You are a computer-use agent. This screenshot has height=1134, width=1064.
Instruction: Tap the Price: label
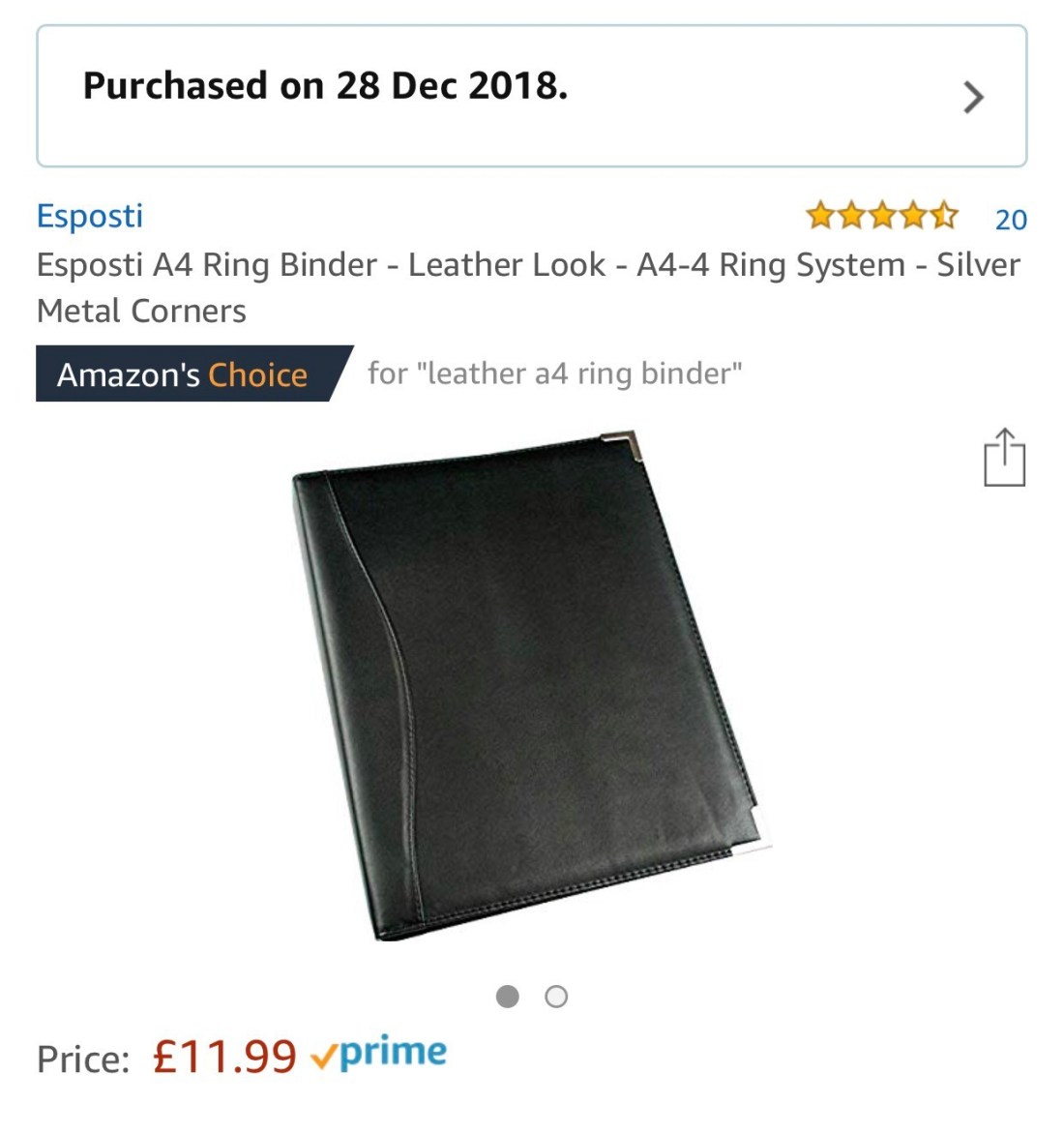tap(83, 1059)
